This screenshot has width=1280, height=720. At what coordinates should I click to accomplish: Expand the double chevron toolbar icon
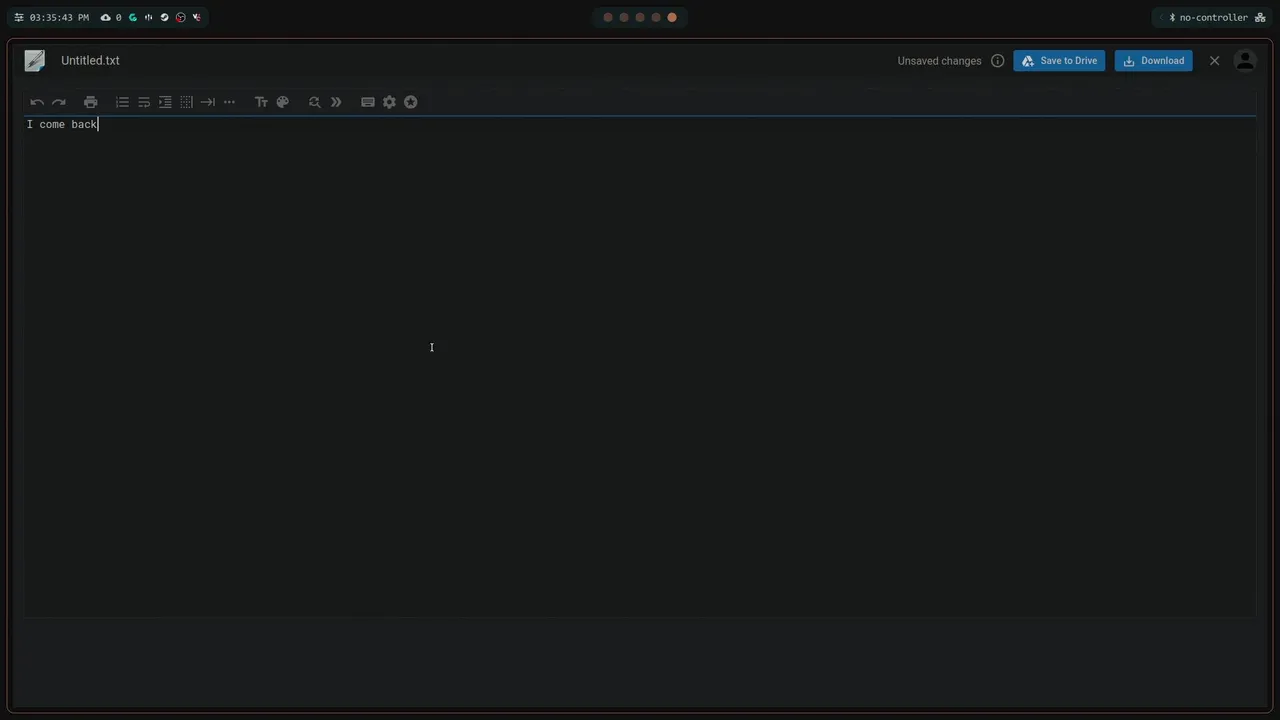coord(336,102)
